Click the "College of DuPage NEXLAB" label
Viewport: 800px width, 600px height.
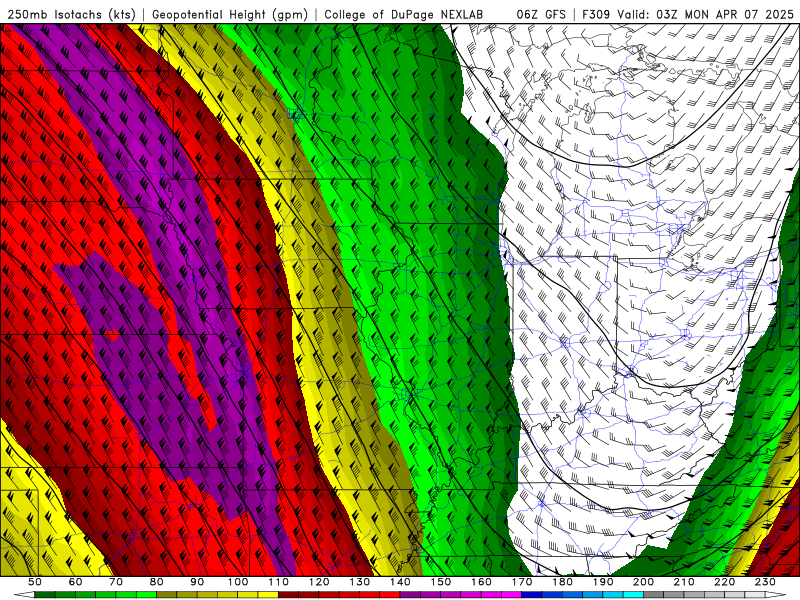click(404, 15)
